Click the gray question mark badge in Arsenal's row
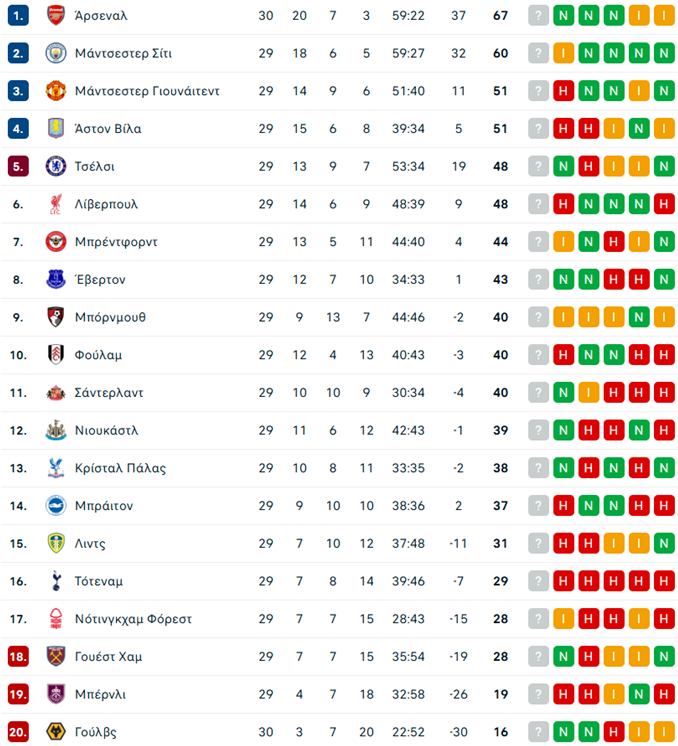The height and width of the screenshot is (746, 678). point(539,16)
